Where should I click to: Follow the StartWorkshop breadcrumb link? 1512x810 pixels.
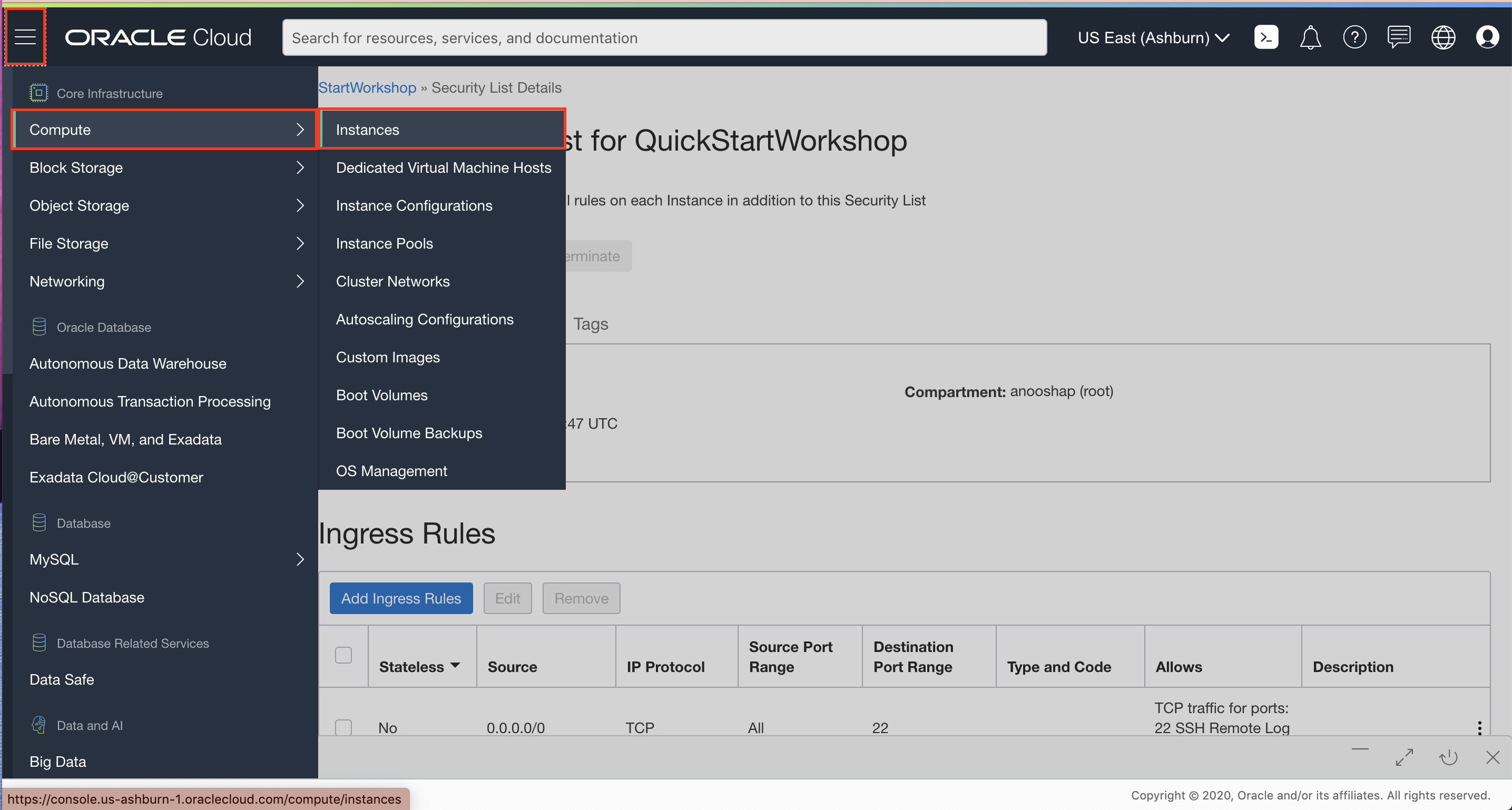click(367, 87)
